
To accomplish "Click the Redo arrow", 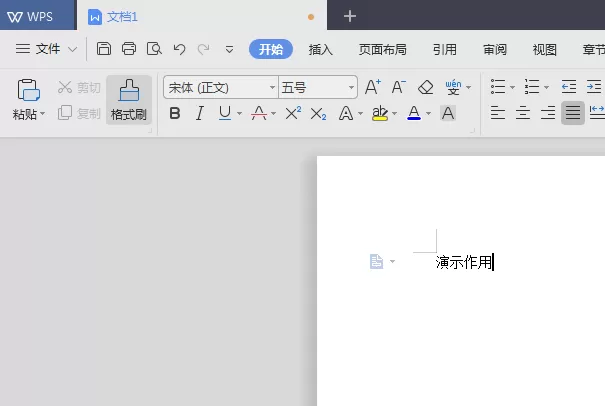I will [203, 49].
